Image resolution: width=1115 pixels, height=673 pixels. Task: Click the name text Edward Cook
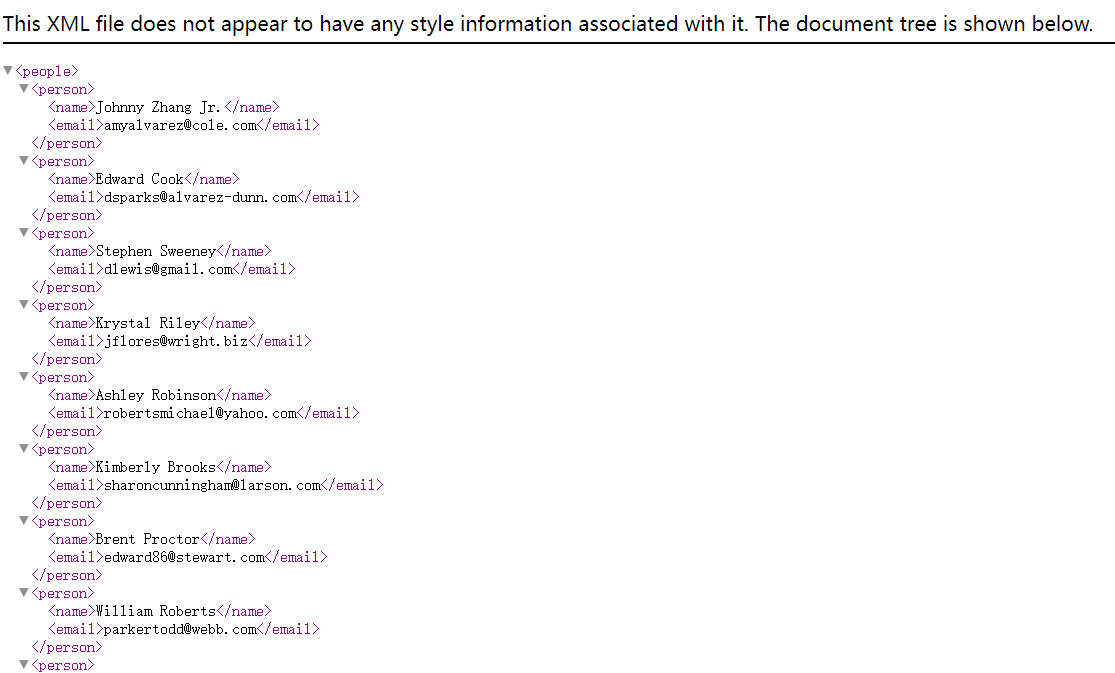coord(140,179)
